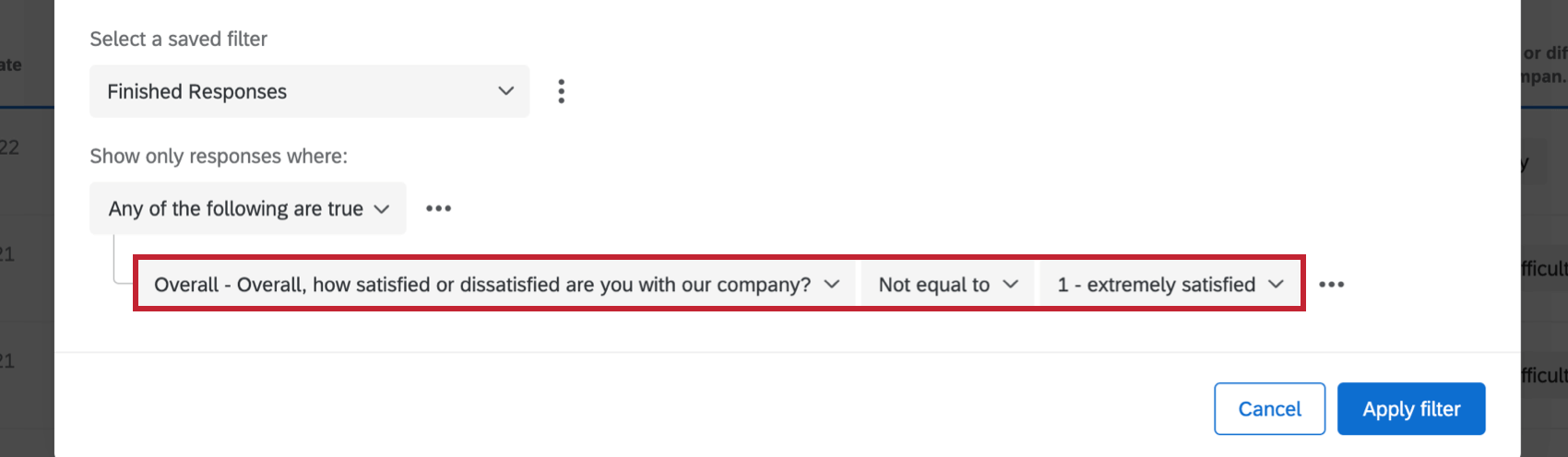This screenshot has height=457, width=1568.
Task: Click the vertical three-dot saved filter menu
Action: point(561,91)
